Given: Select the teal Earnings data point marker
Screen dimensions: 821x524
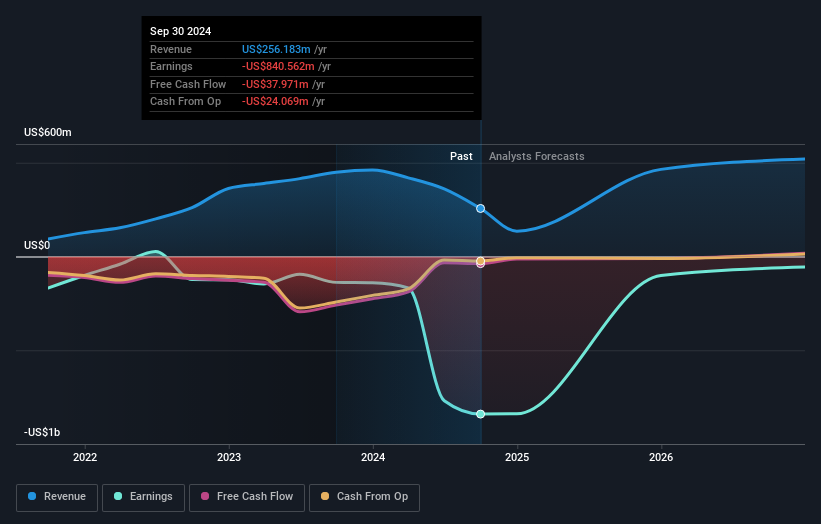Looking at the screenshot, I should click(x=480, y=414).
